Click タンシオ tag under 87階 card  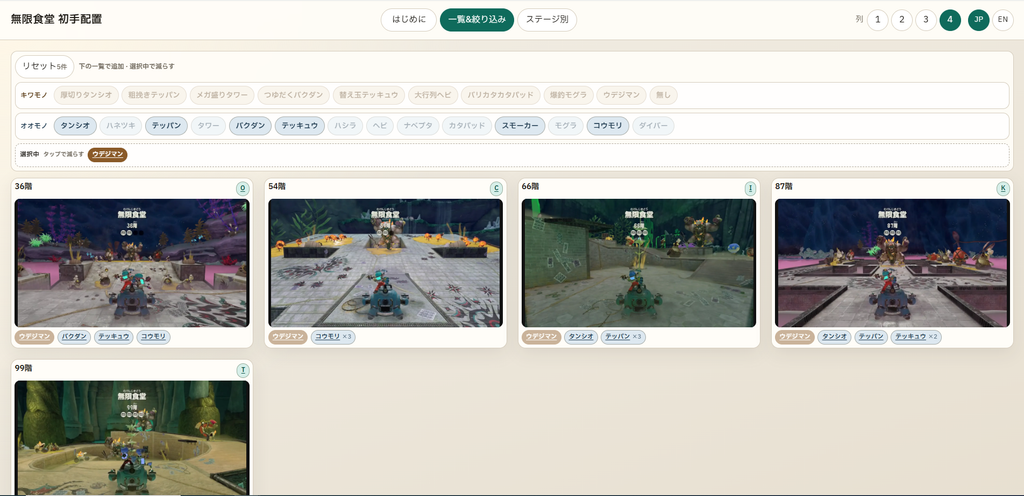(835, 337)
